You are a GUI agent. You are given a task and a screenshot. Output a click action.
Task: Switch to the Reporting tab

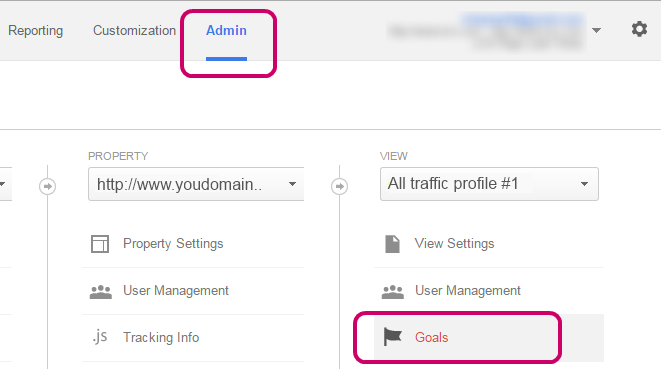point(35,30)
